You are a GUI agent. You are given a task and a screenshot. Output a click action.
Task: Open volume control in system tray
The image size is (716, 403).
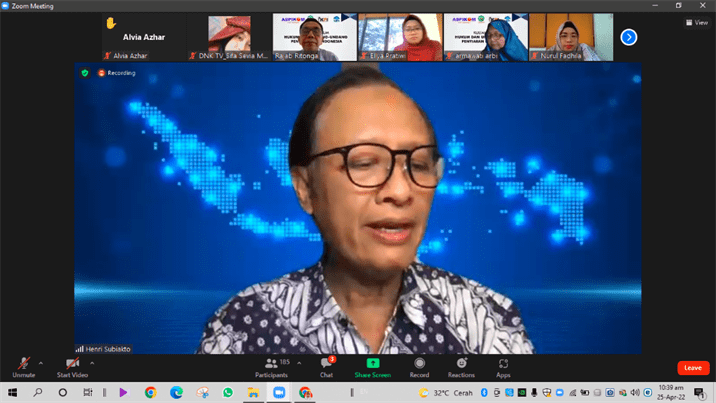coord(635,393)
